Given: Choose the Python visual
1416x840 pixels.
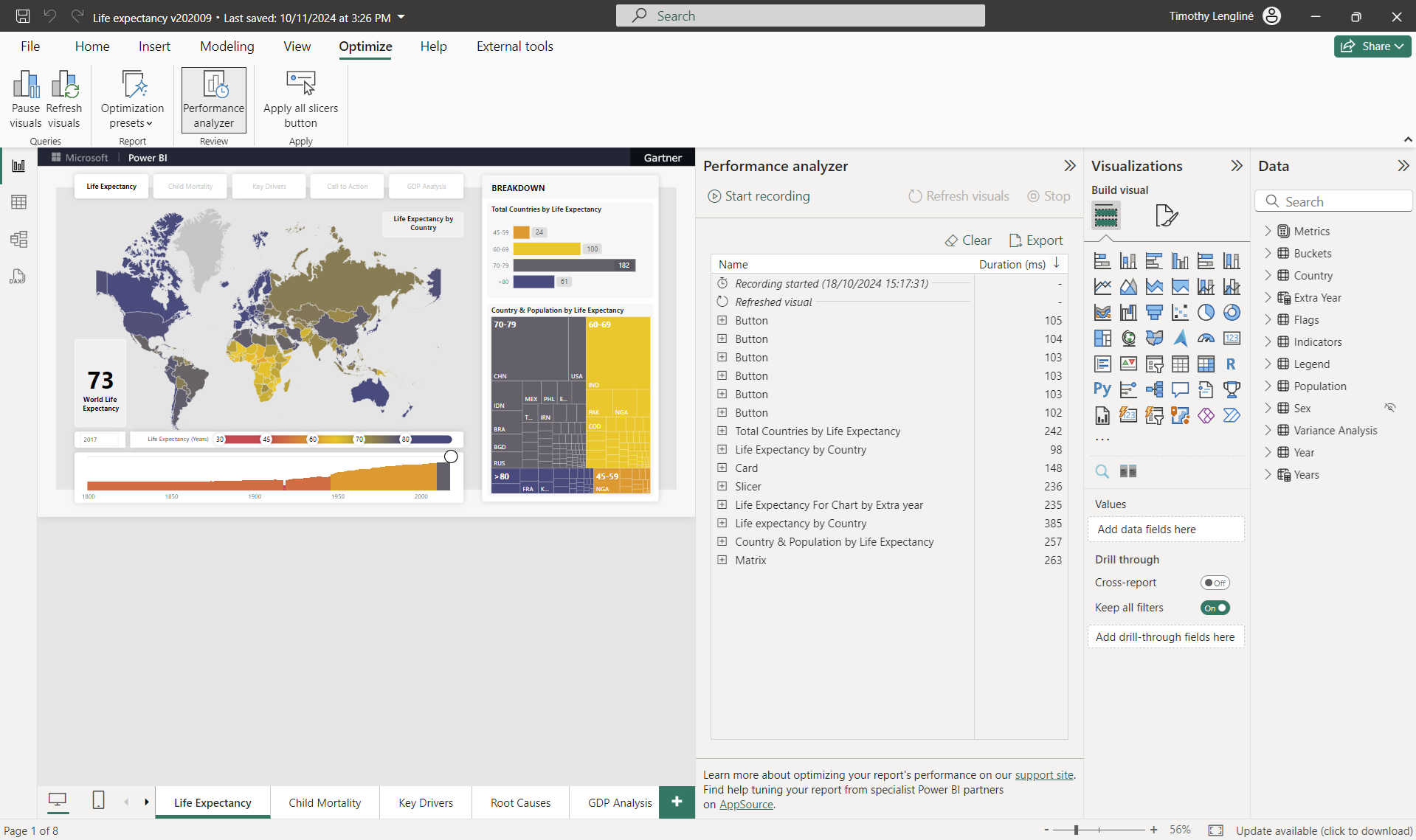Looking at the screenshot, I should pyautogui.click(x=1102, y=389).
